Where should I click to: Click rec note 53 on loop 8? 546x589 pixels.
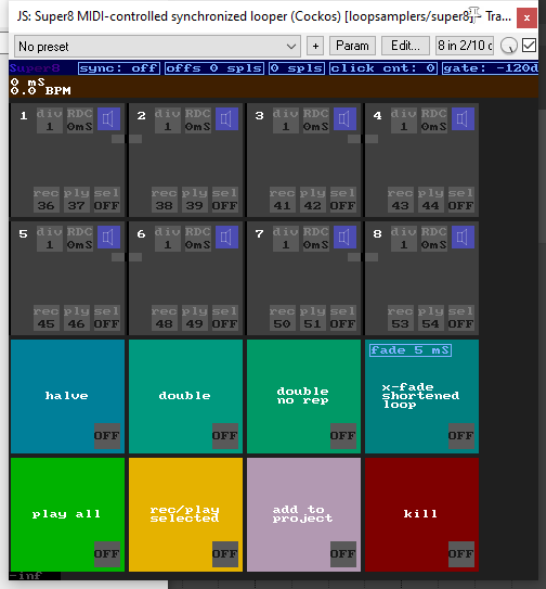click(x=400, y=318)
